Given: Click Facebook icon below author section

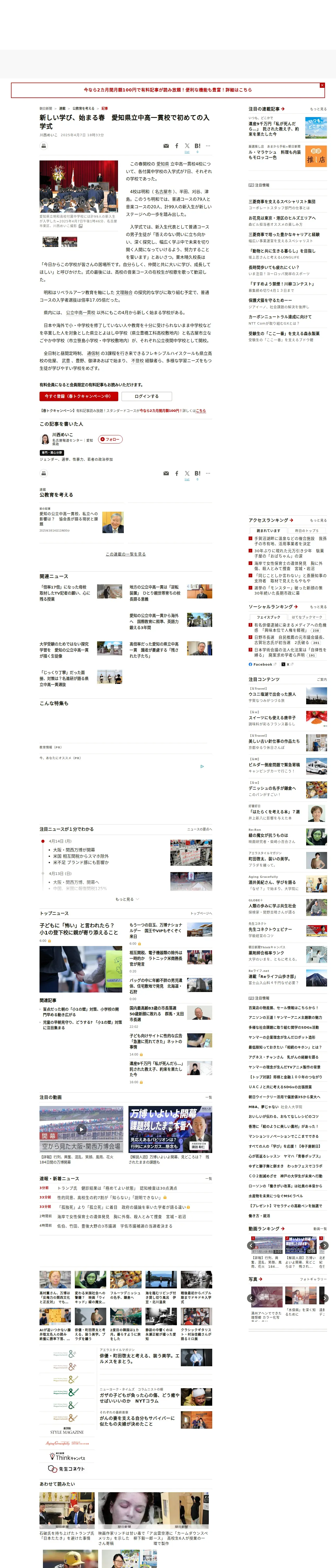Looking at the screenshot, I should 177,473.
